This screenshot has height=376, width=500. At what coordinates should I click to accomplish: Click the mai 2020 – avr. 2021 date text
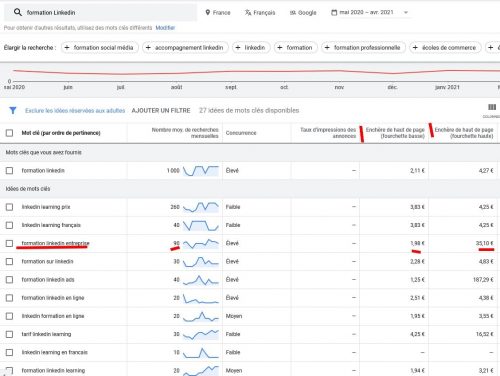[366, 12]
